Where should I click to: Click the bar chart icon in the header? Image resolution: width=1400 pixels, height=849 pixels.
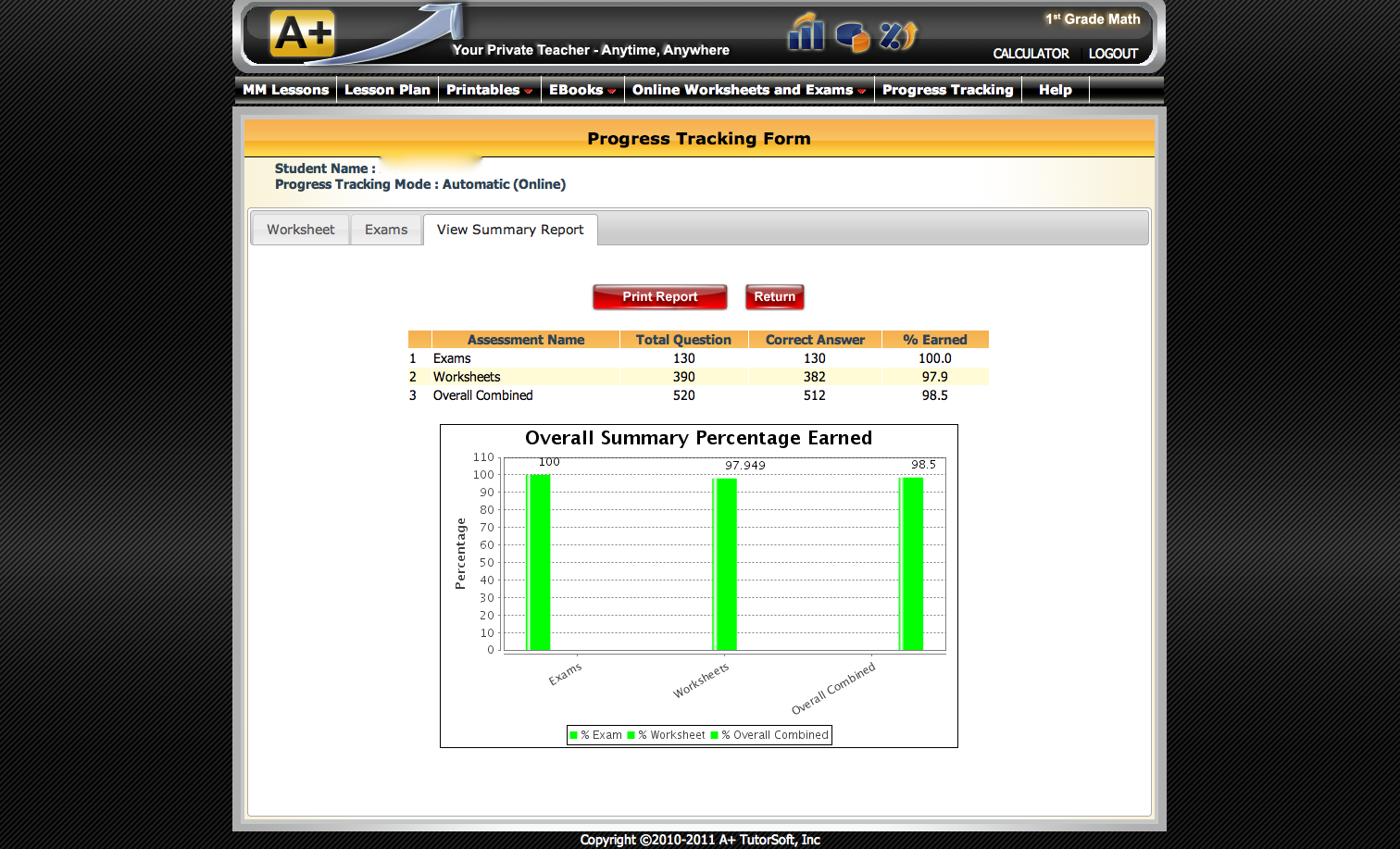tap(805, 34)
